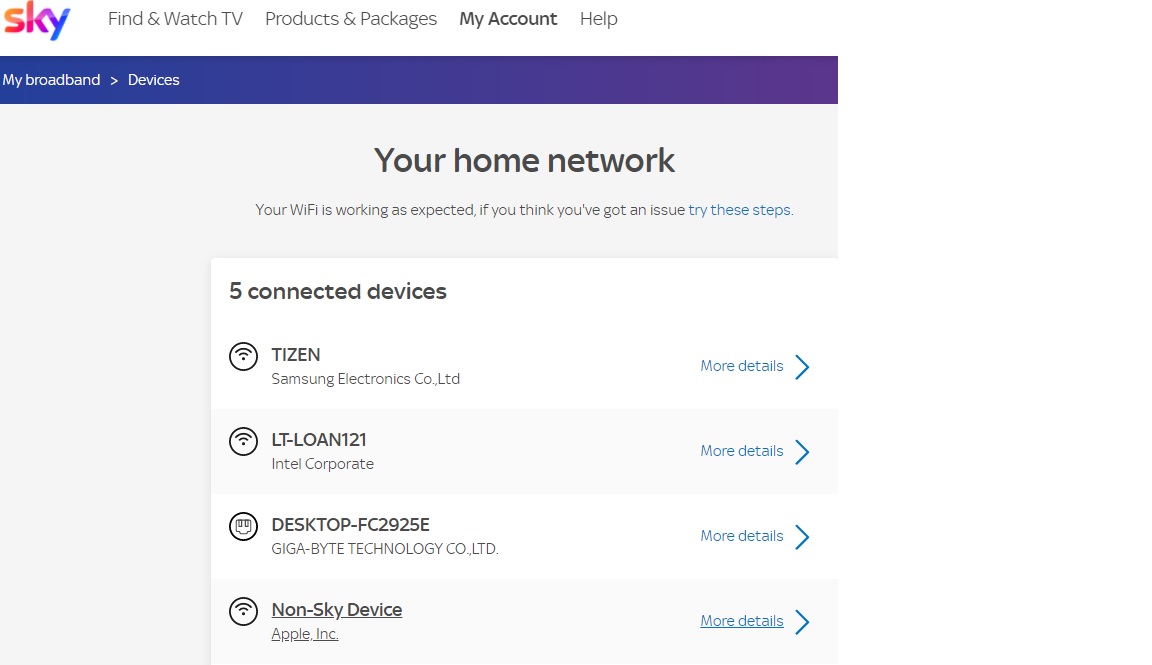This screenshot has width=1152, height=665.
Task: Select My Account in the navigation bar
Action: 508,18
